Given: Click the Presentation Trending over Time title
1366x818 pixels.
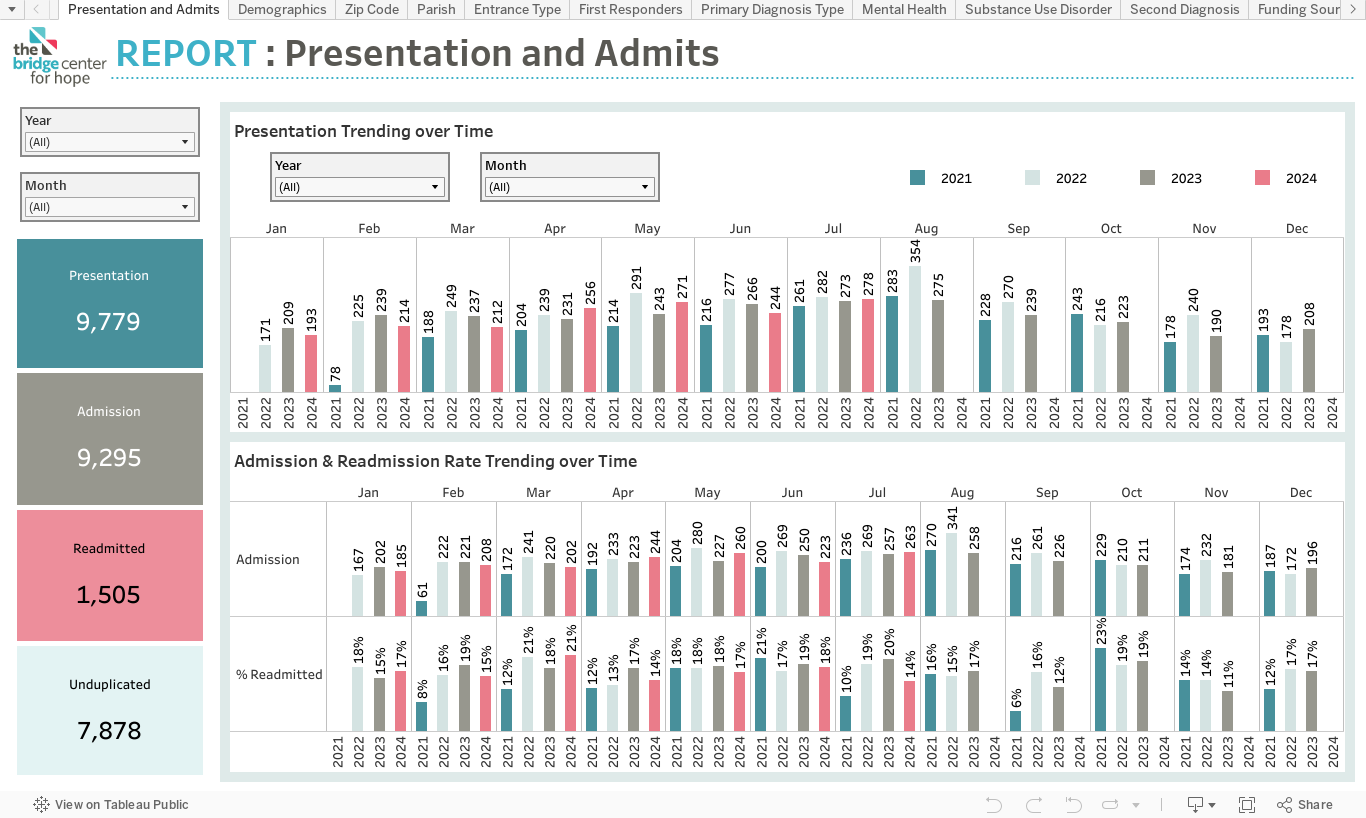Looking at the screenshot, I should pos(364,131).
